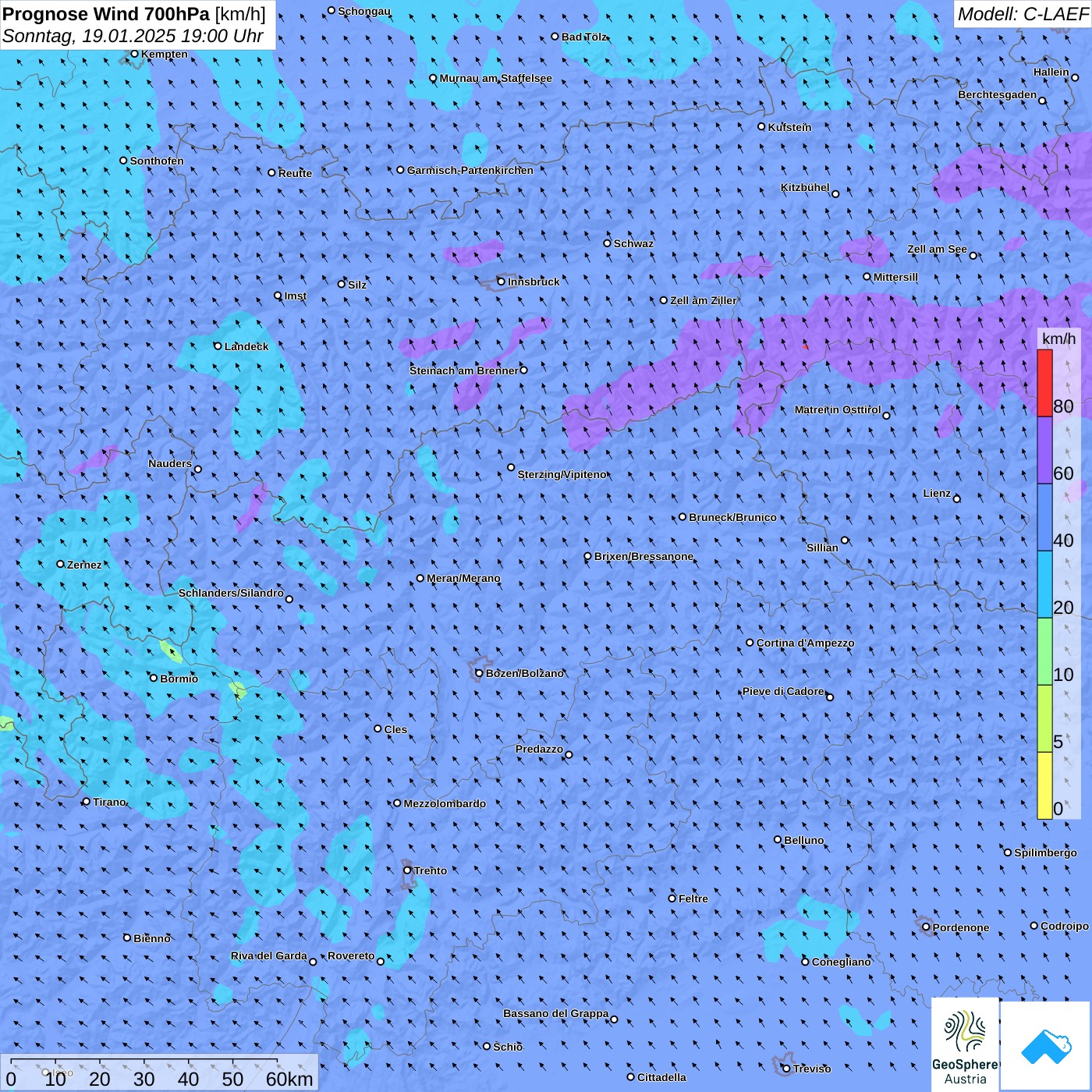The width and height of the screenshot is (1092, 1092).
Task: Click the Mittersill city label
Action: pos(895,277)
